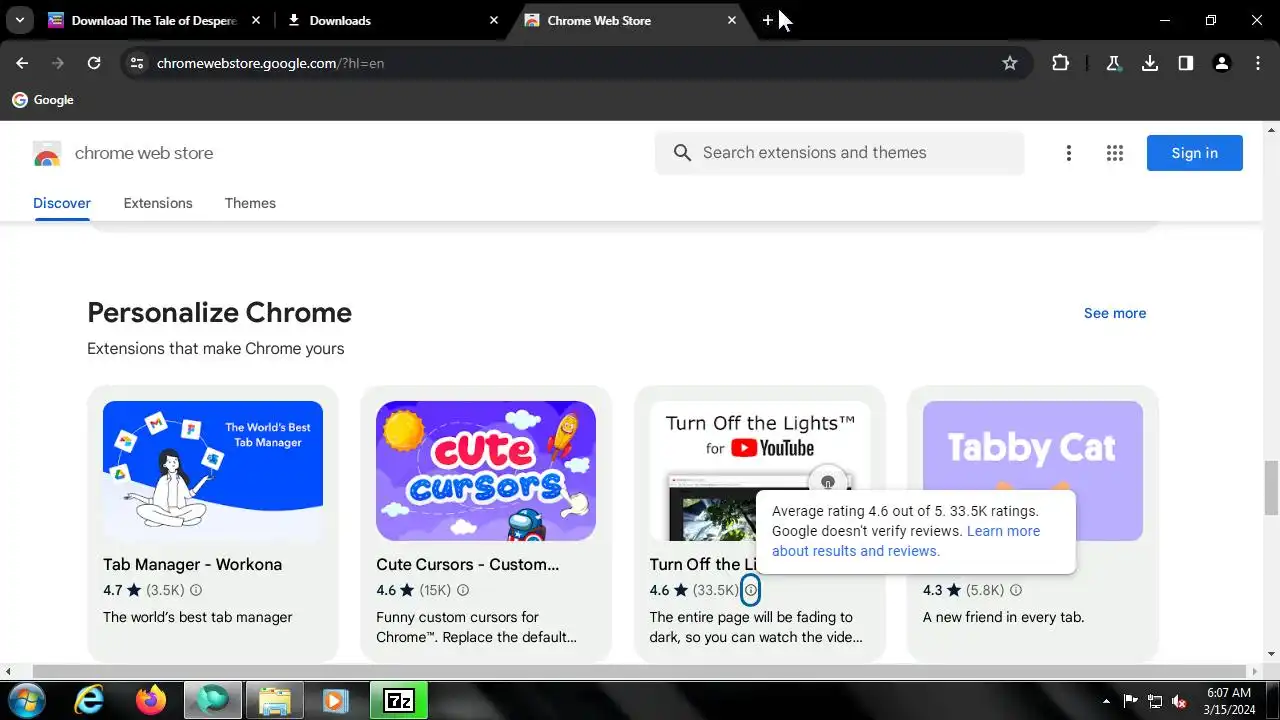
Task: Show rating info for Tabby Cat
Action: [1016, 590]
